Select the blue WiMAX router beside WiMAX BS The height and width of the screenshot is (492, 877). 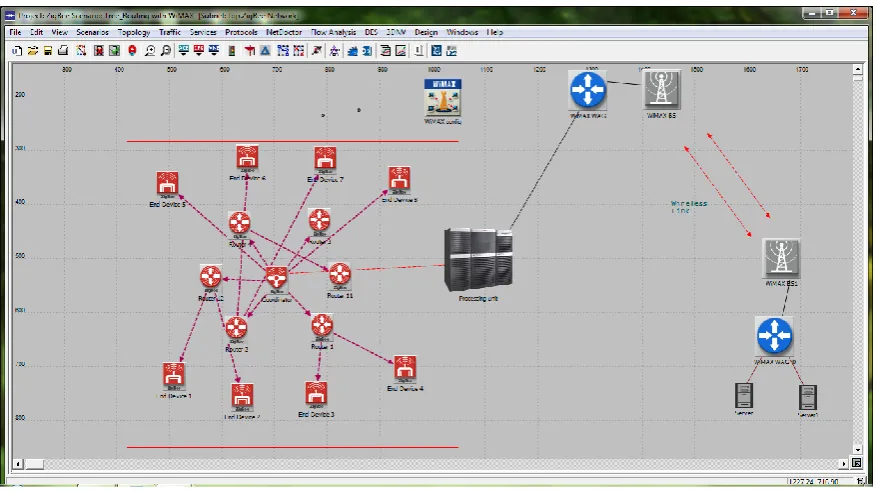(587, 89)
